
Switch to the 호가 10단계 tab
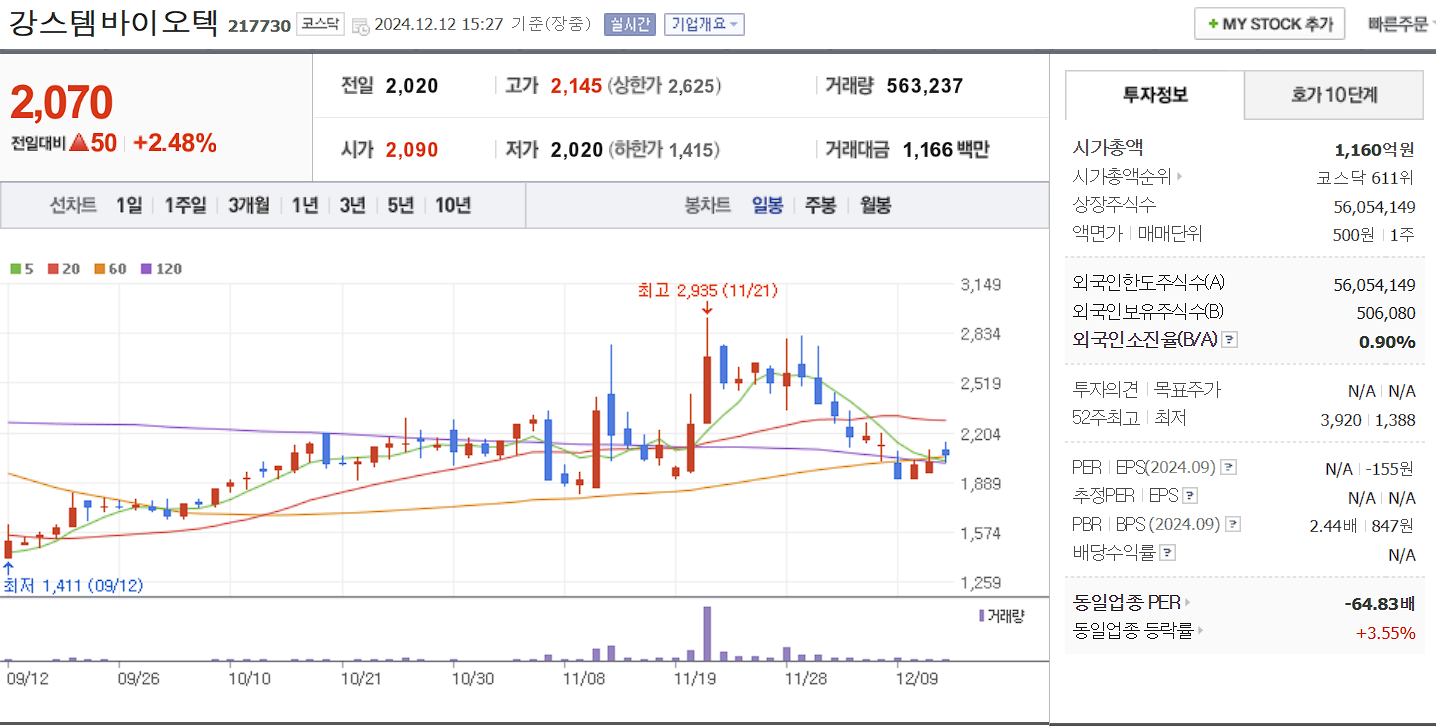(1333, 94)
